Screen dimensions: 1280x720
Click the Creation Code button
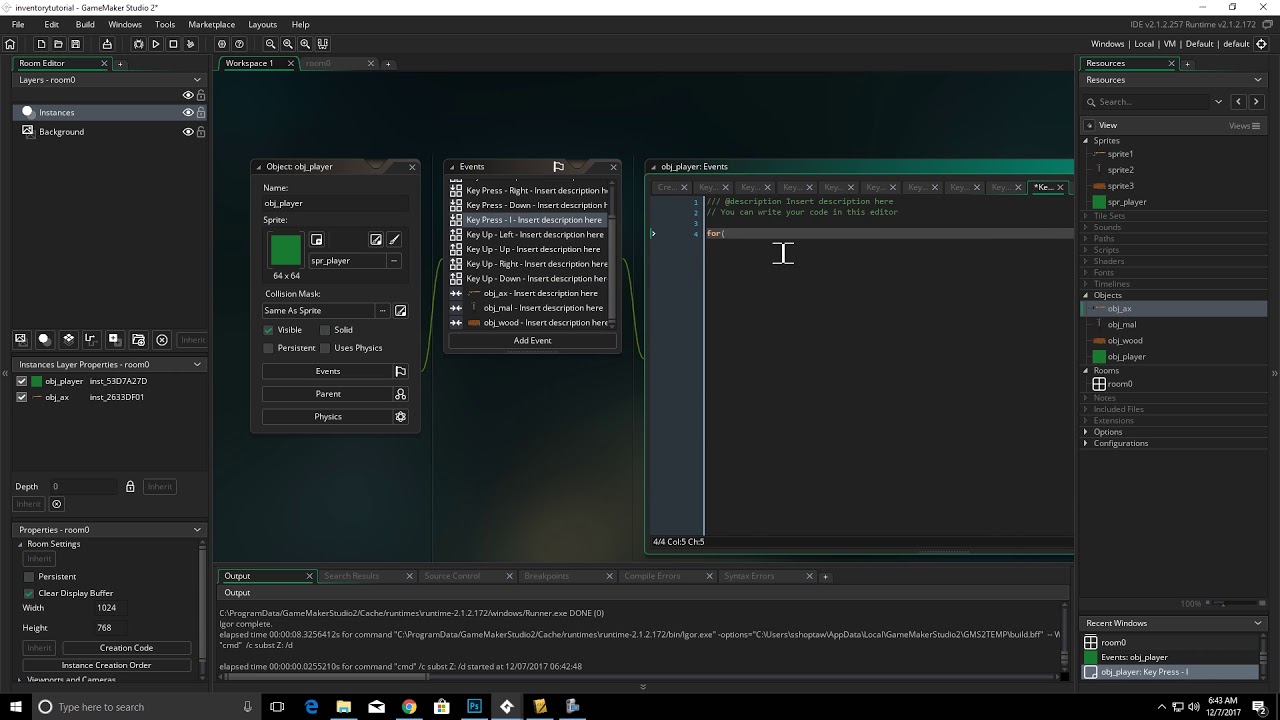click(126, 648)
